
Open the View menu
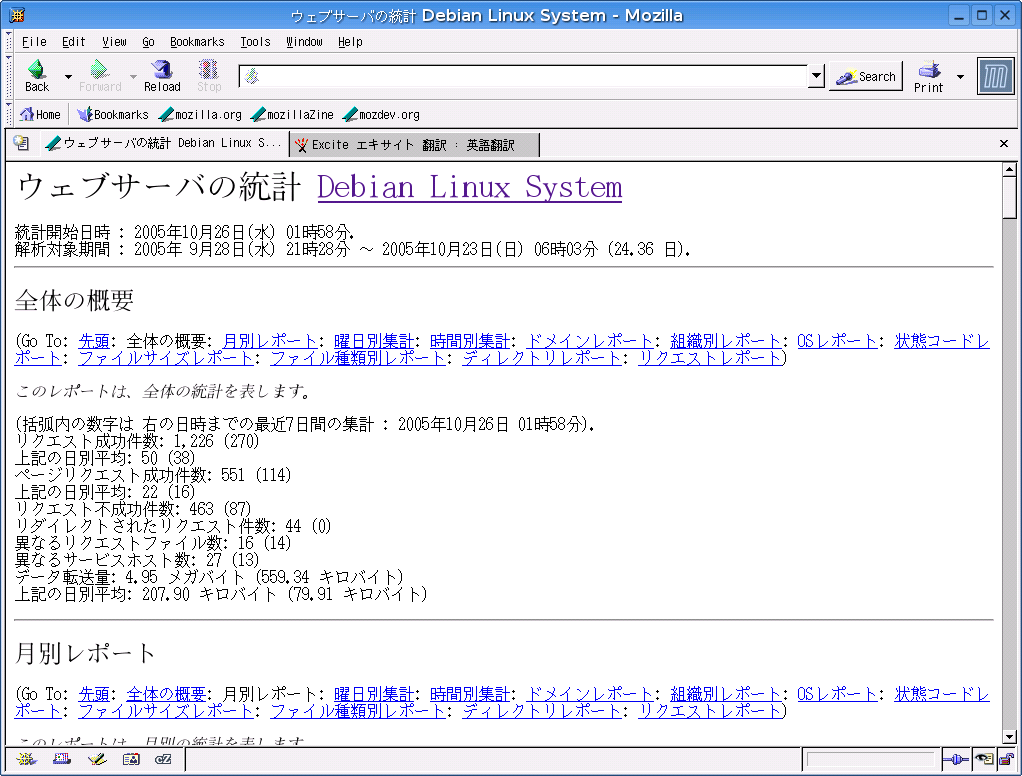tap(114, 42)
